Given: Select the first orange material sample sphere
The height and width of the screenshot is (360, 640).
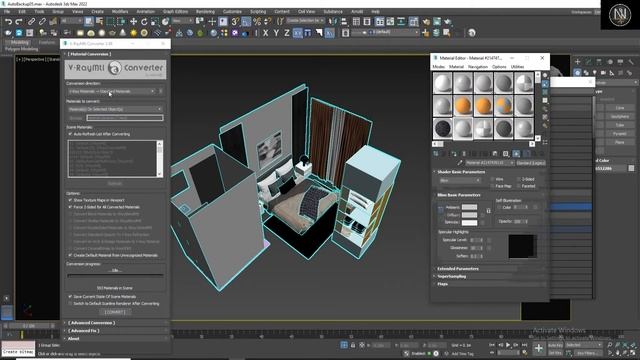Looking at the screenshot, I should 463,106.
